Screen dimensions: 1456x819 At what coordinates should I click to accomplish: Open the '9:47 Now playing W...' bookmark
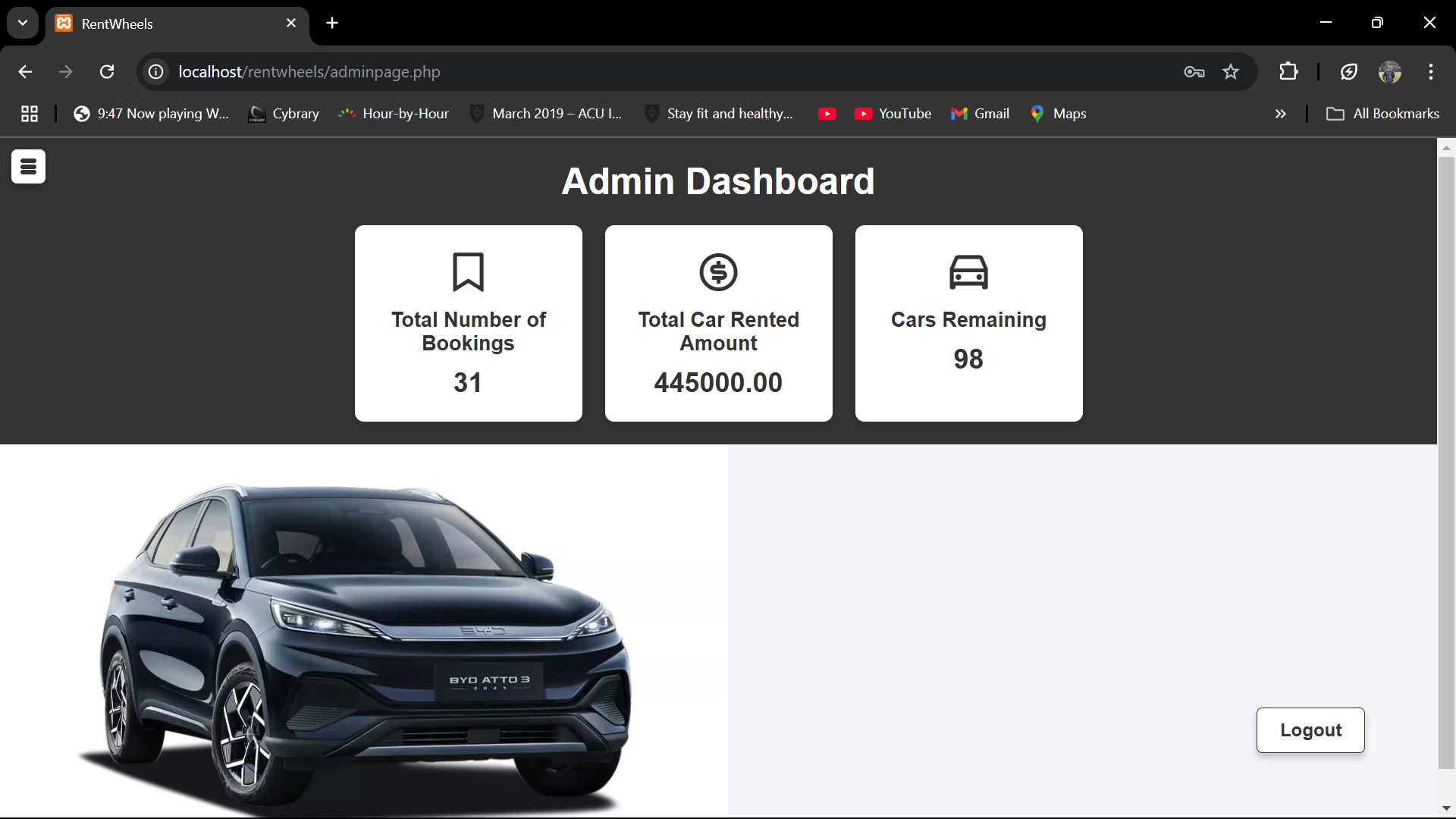(151, 114)
